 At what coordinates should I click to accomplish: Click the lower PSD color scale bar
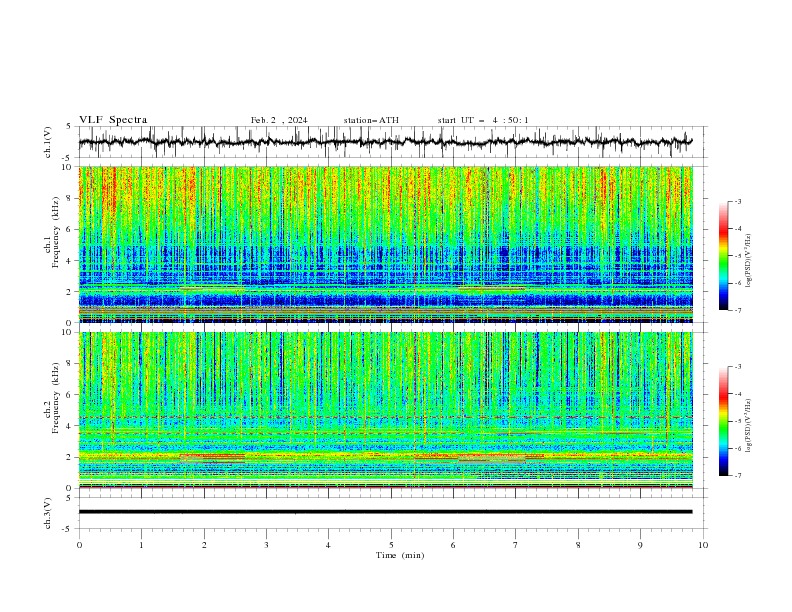(723, 421)
